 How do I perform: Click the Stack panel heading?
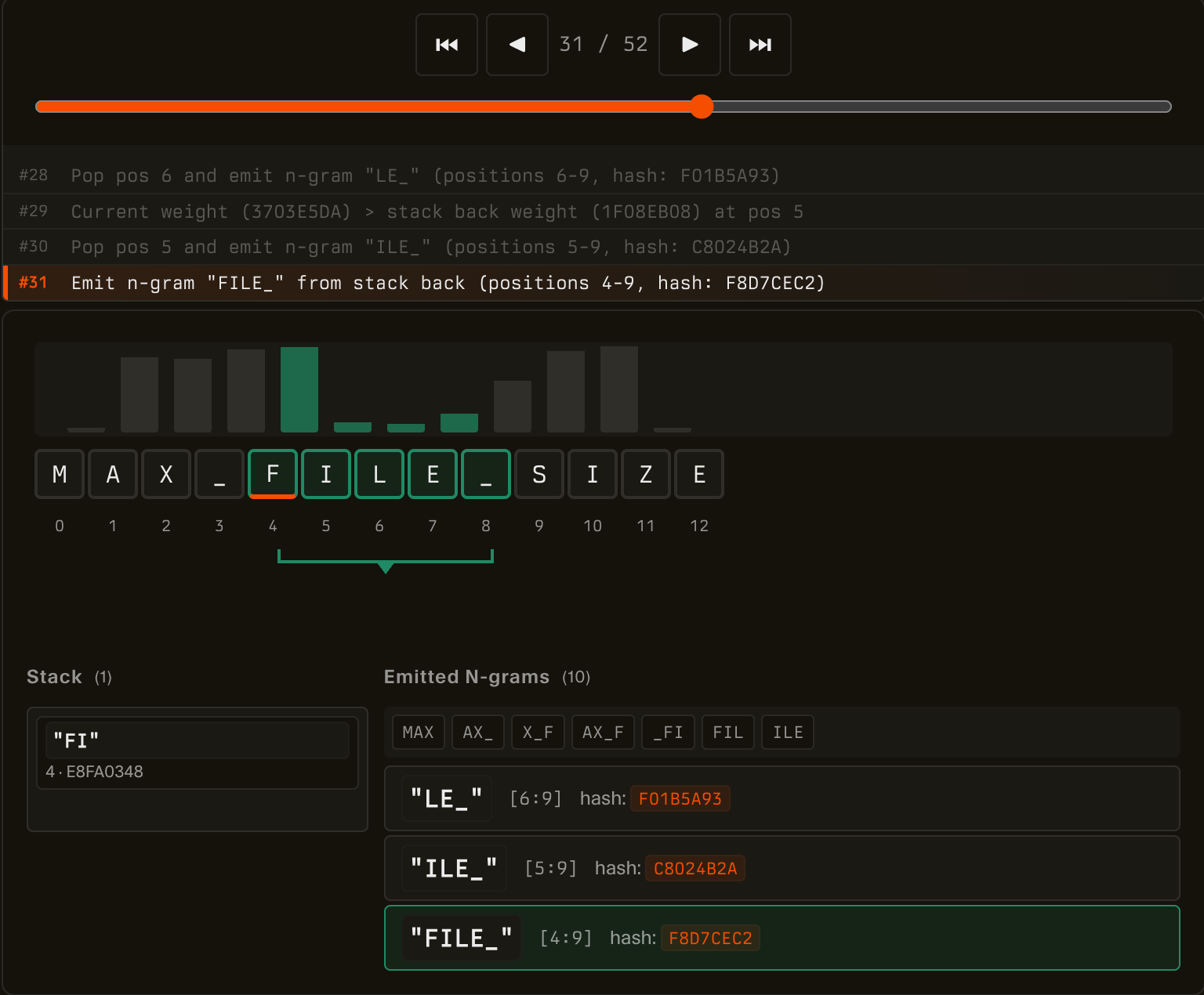click(x=54, y=677)
